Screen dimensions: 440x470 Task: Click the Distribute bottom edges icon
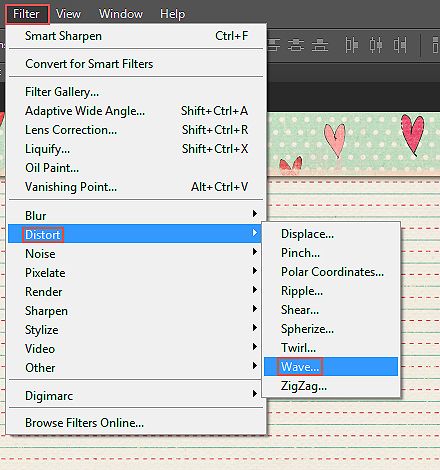tap(320, 45)
